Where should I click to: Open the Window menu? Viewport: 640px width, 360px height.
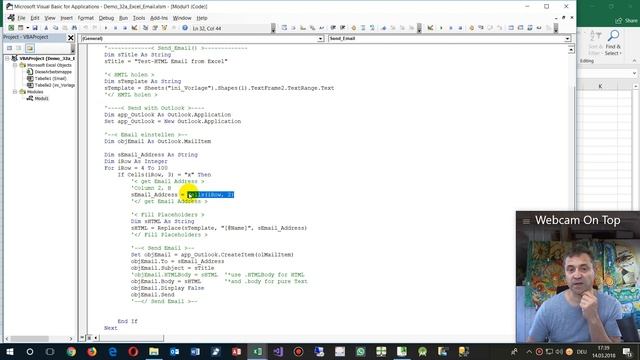(x=182, y=18)
